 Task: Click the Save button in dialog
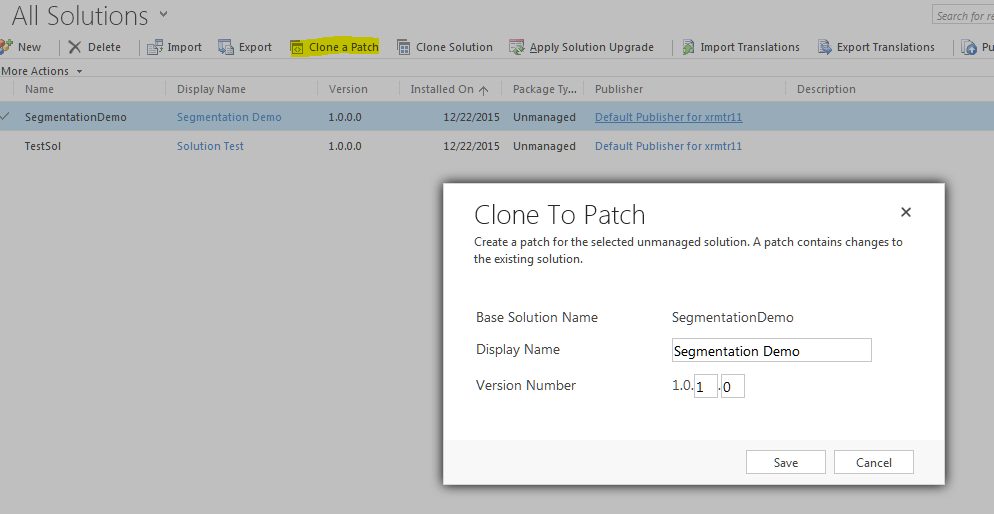pyautogui.click(x=785, y=463)
